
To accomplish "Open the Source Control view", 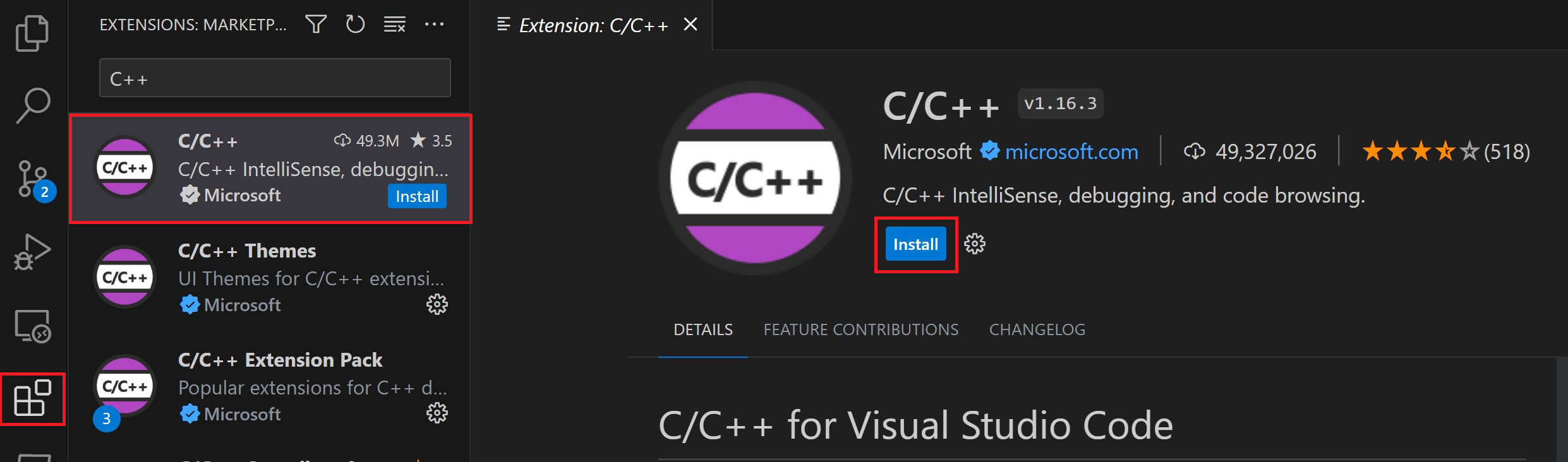I will [x=32, y=179].
